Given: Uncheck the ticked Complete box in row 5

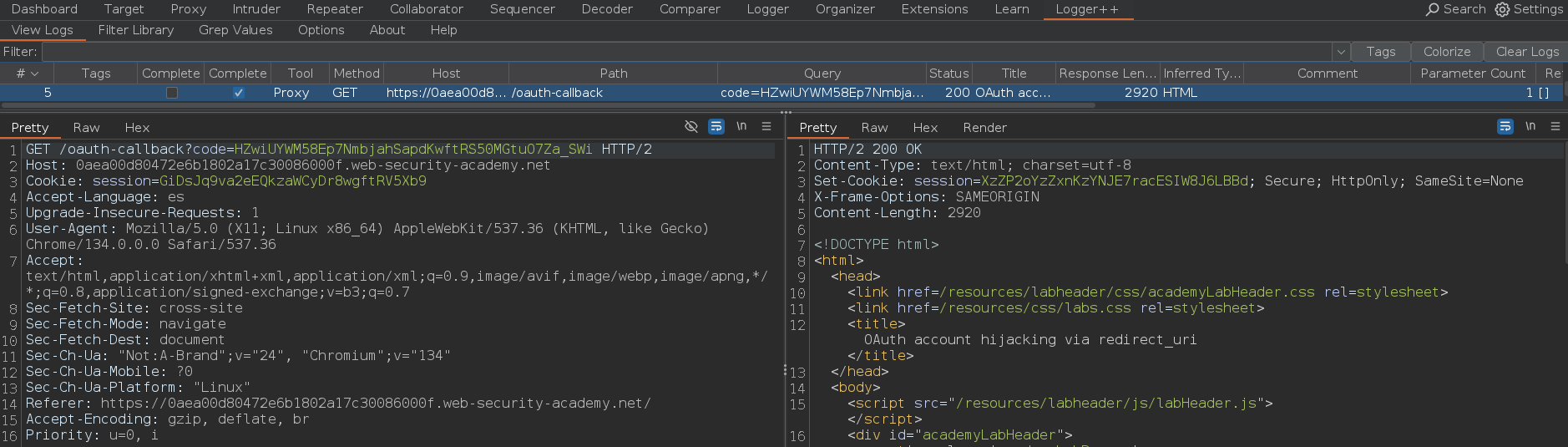Looking at the screenshot, I should point(239,93).
